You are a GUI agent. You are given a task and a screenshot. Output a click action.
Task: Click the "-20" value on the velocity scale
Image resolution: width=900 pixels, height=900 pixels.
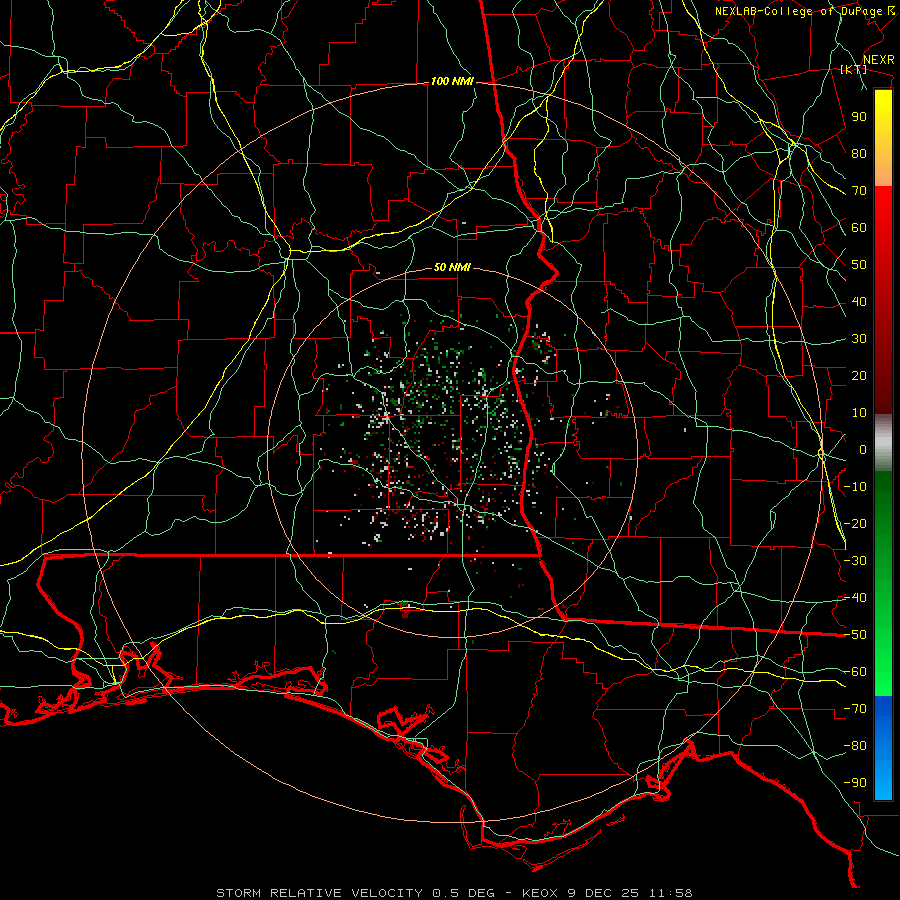pyautogui.click(x=855, y=523)
